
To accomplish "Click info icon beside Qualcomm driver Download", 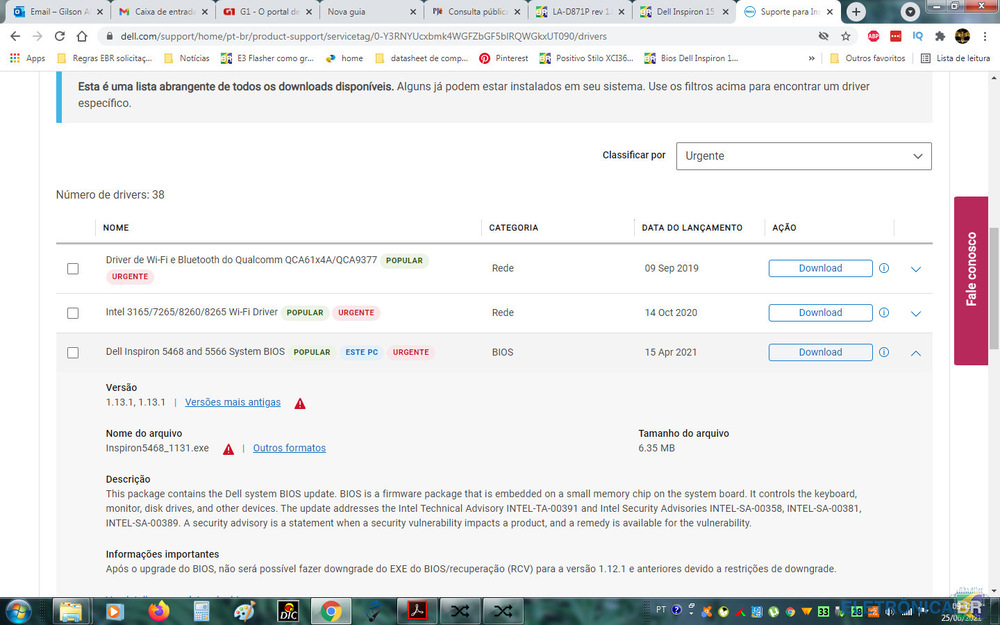I will click(884, 268).
